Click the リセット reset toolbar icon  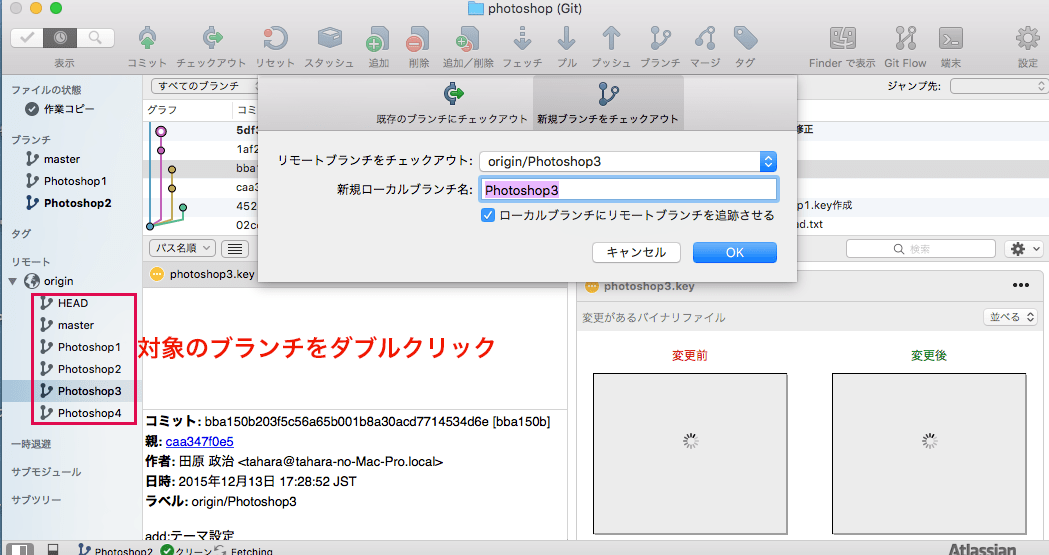(275, 39)
